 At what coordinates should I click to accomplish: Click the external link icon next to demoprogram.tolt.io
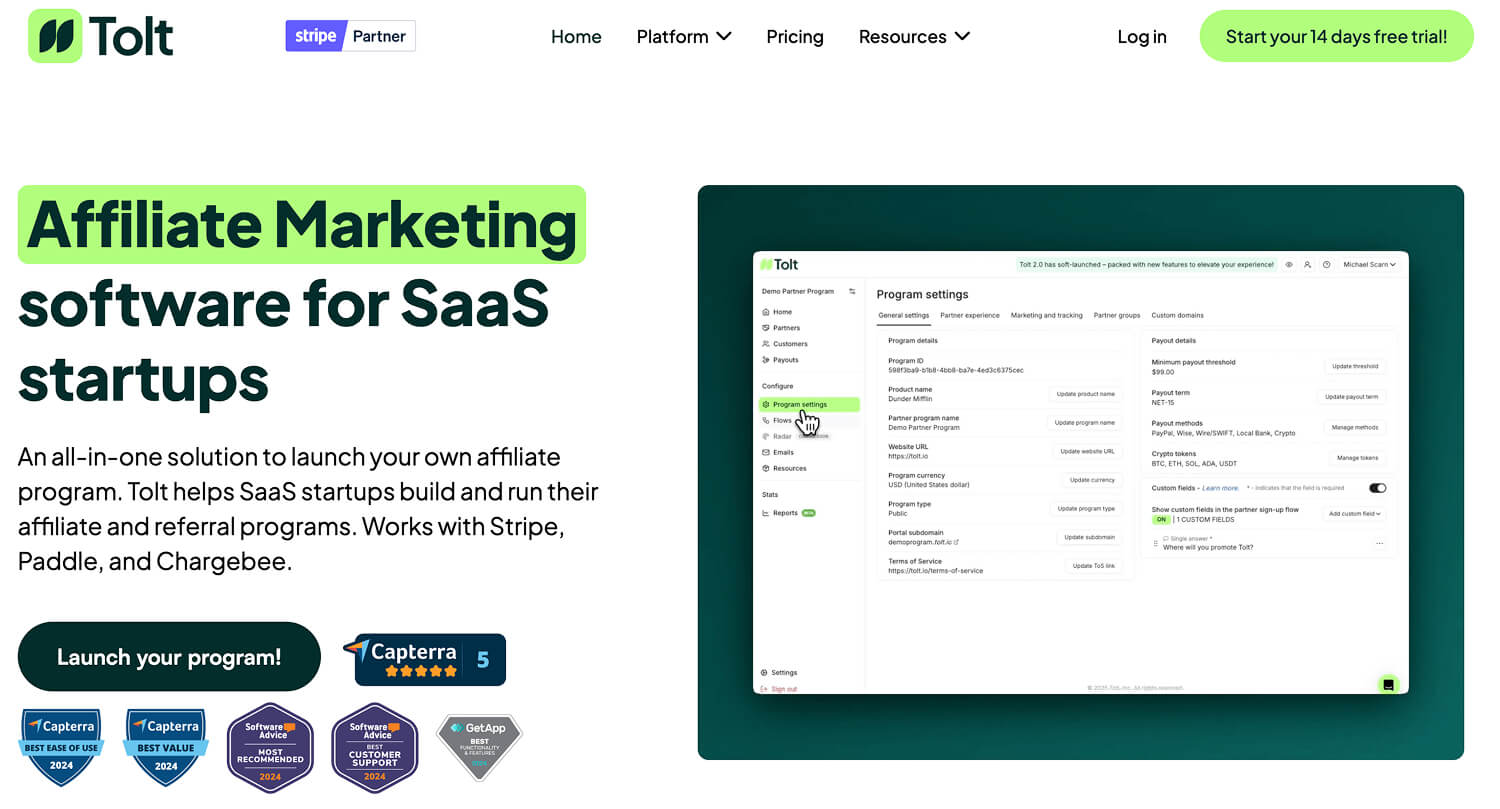coord(956,542)
